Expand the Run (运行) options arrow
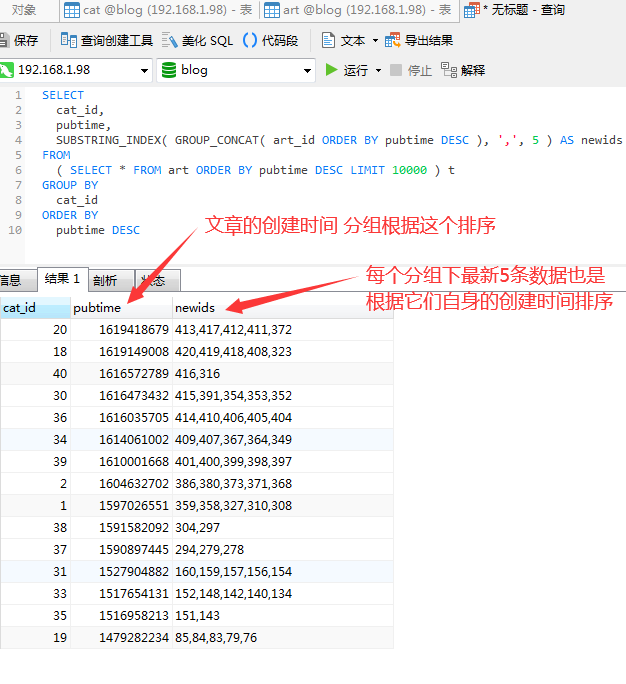Screen dimensions: 626x684 click(378, 70)
